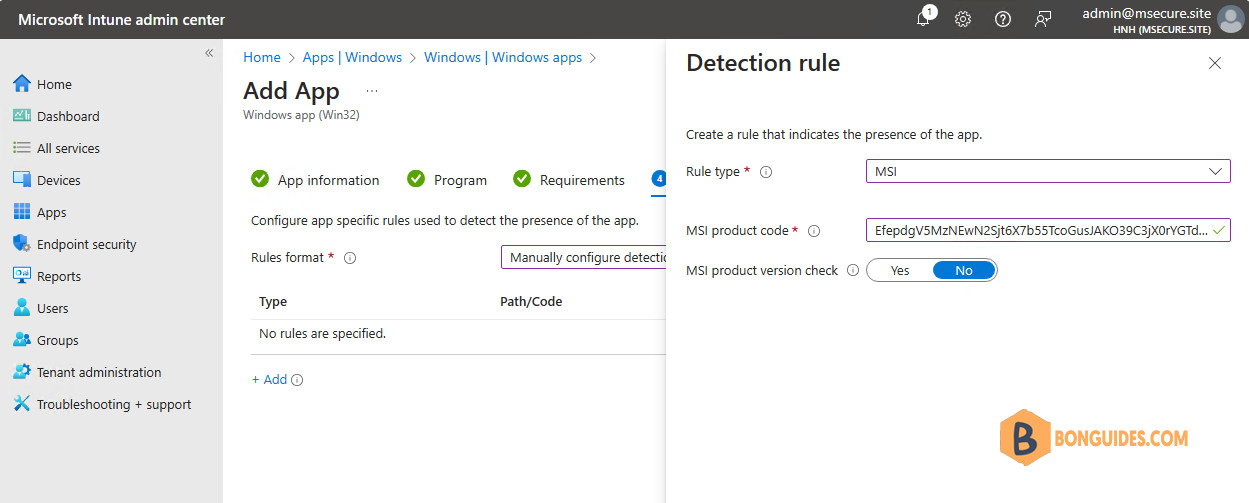Show Rule type info tooltip

tap(766, 172)
